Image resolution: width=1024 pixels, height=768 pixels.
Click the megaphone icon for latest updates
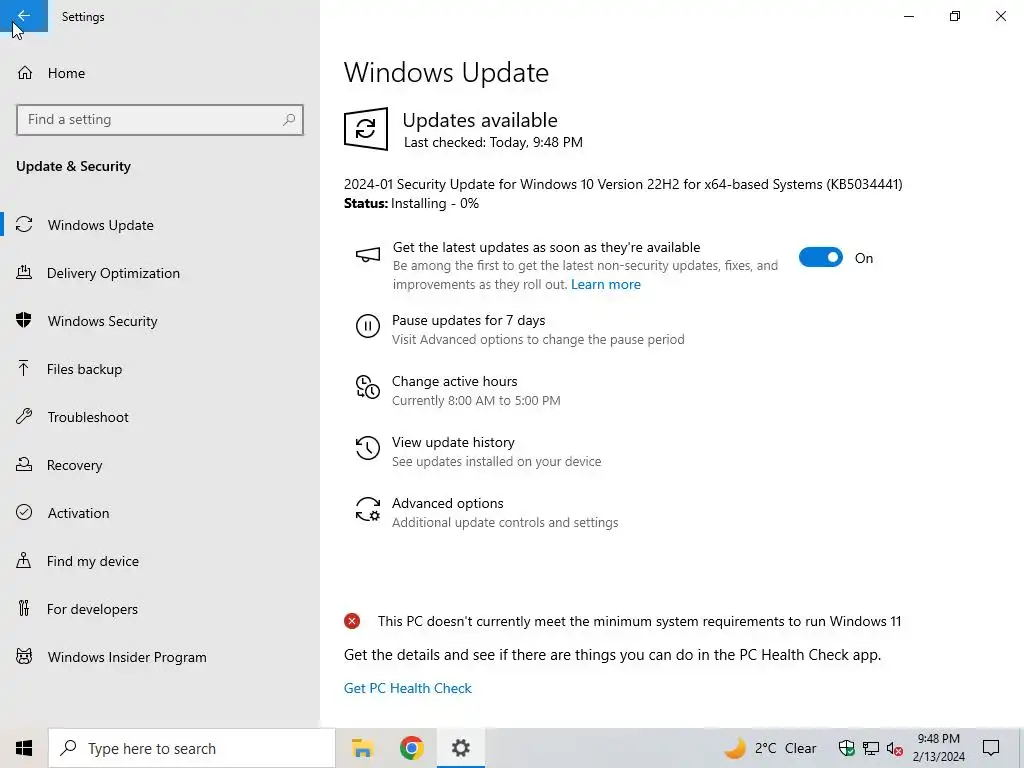click(368, 255)
